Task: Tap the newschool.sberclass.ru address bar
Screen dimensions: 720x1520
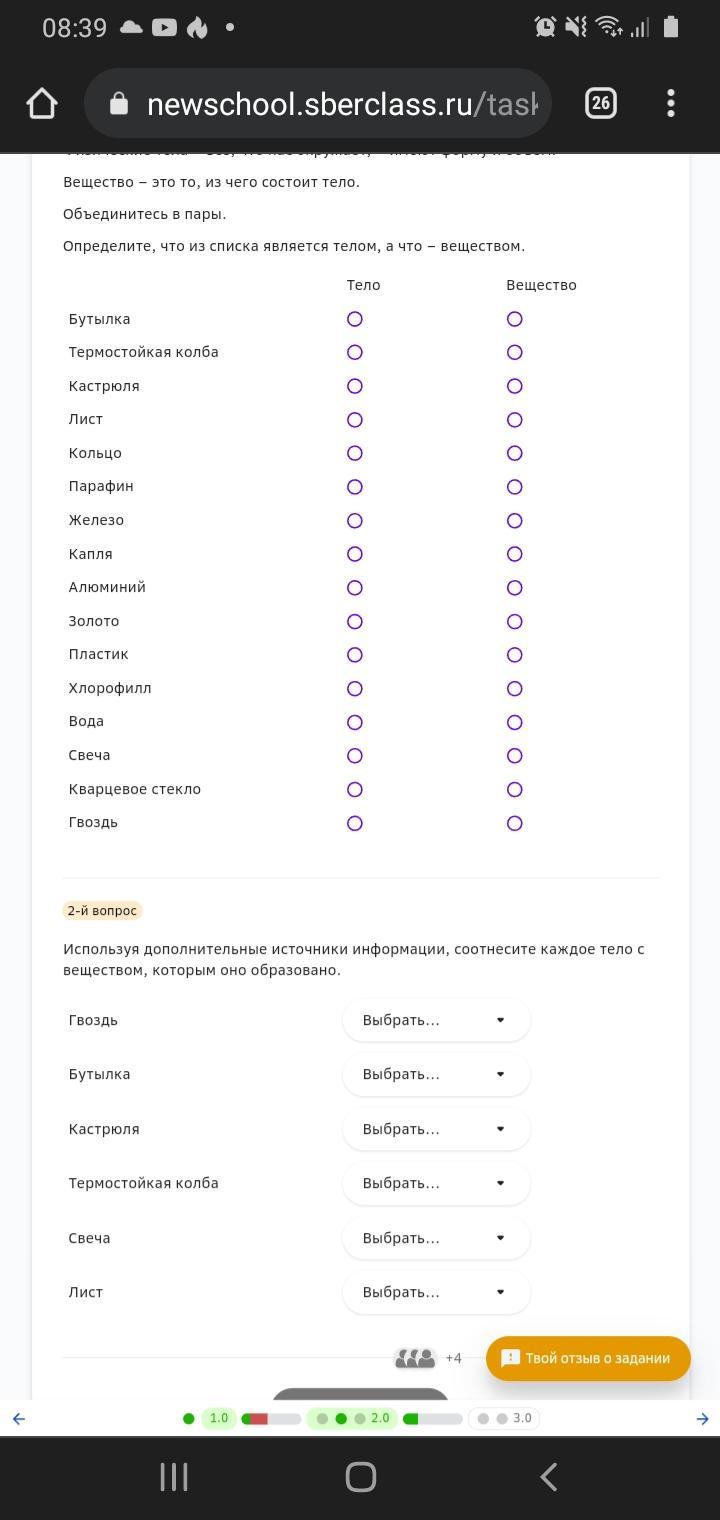Action: point(340,104)
